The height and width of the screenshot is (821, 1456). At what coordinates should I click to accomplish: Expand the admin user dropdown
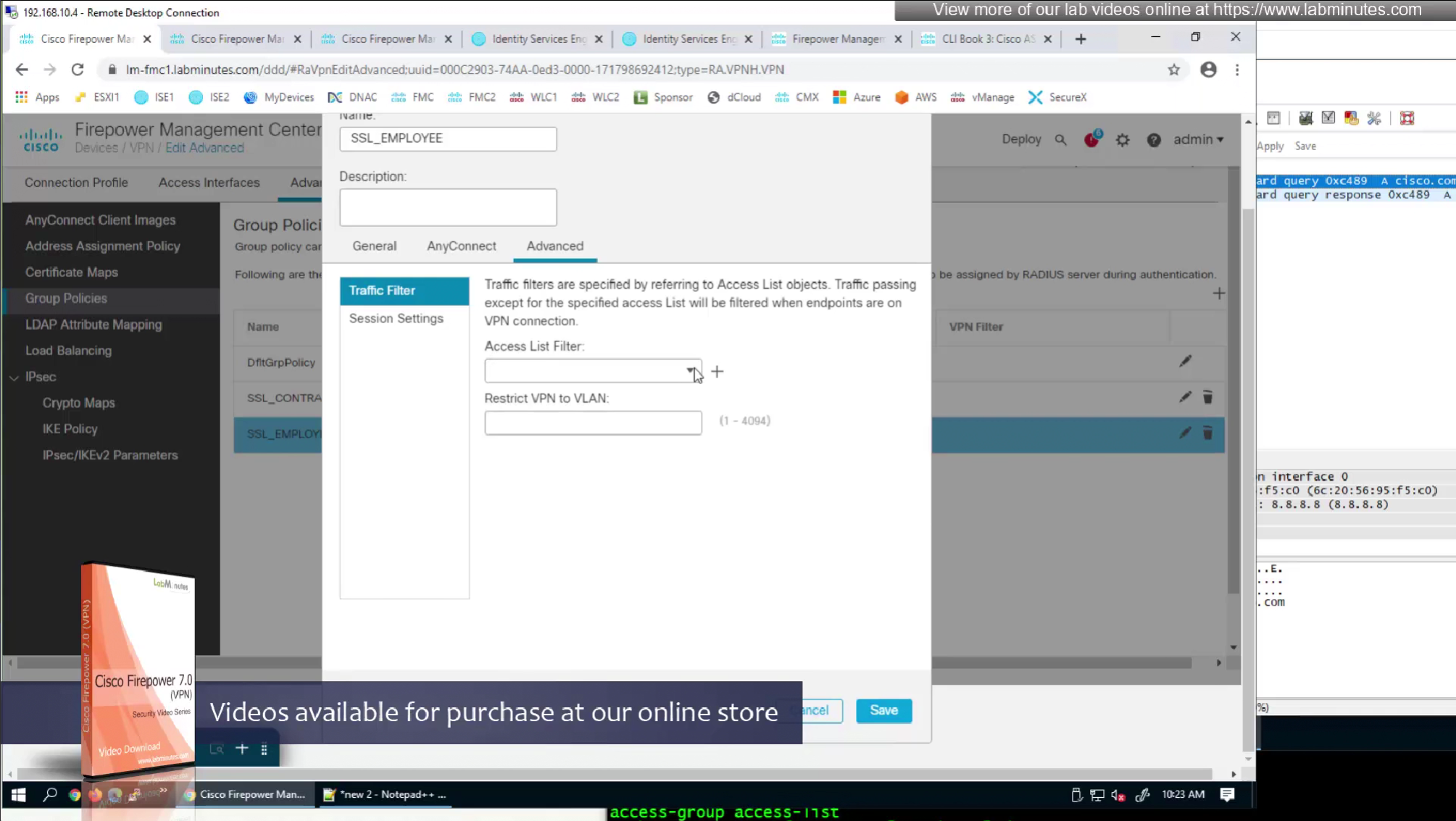(1198, 139)
